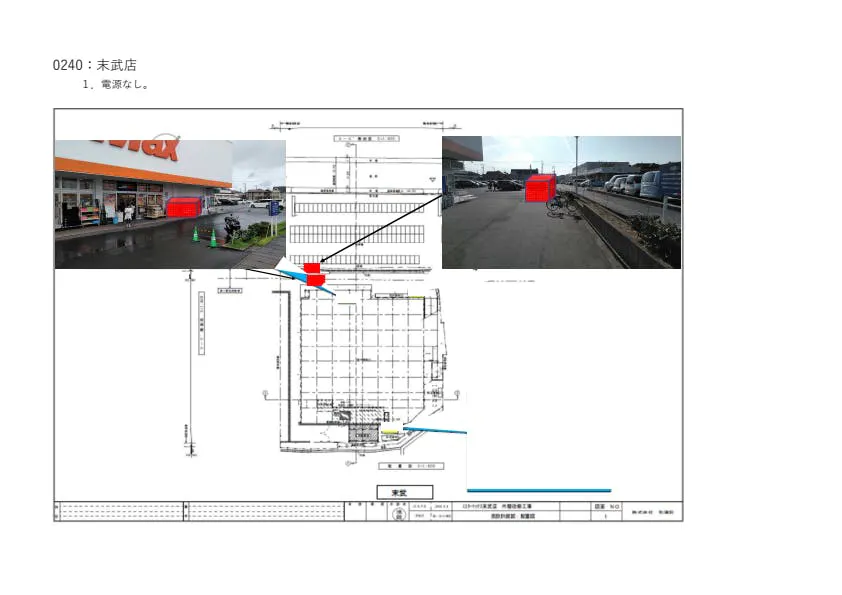Click the red box in the storefront photo
The width and height of the screenshot is (842, 595).
tap(182, 208)
